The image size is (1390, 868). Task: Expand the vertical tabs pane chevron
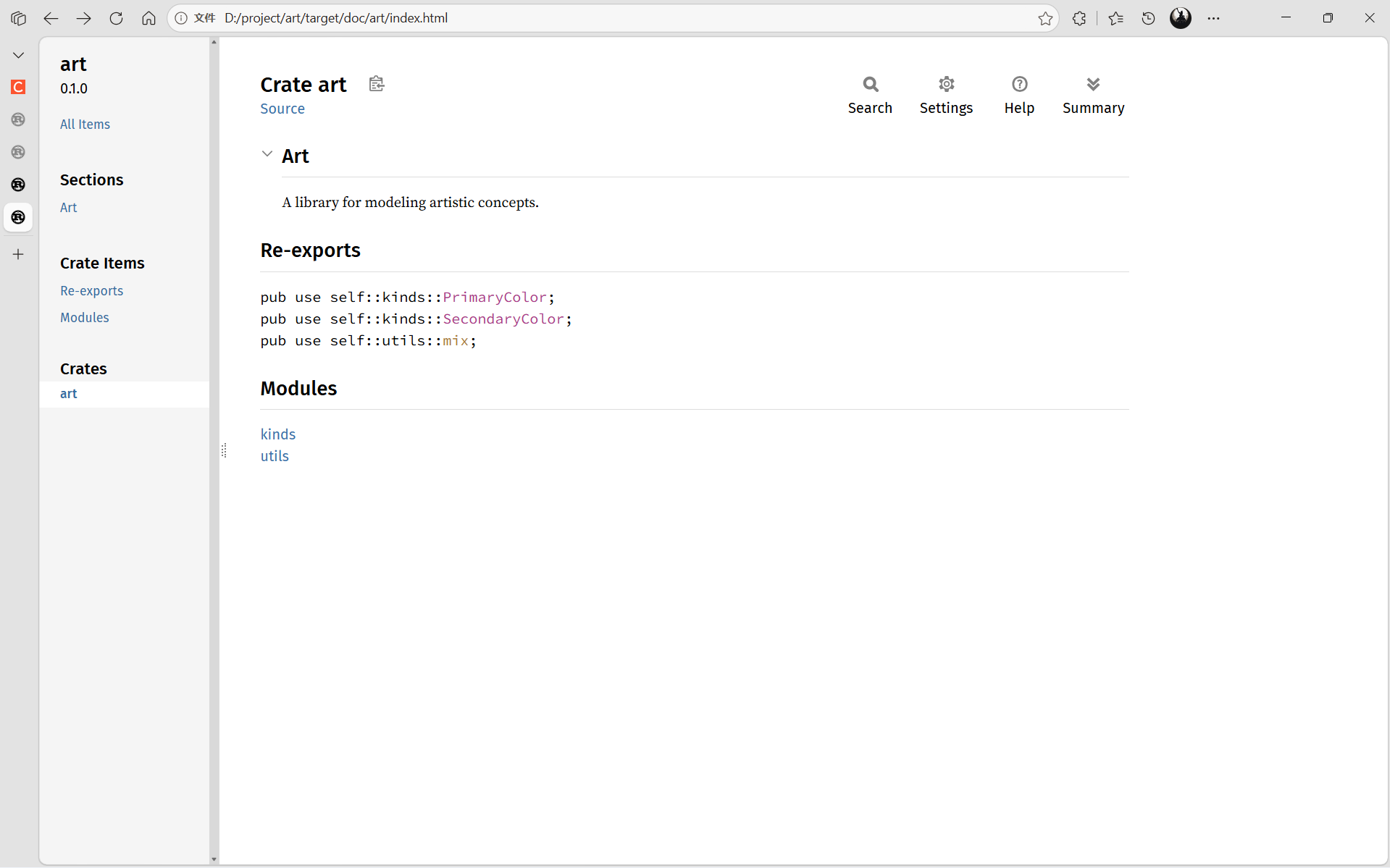coord(18,55)
